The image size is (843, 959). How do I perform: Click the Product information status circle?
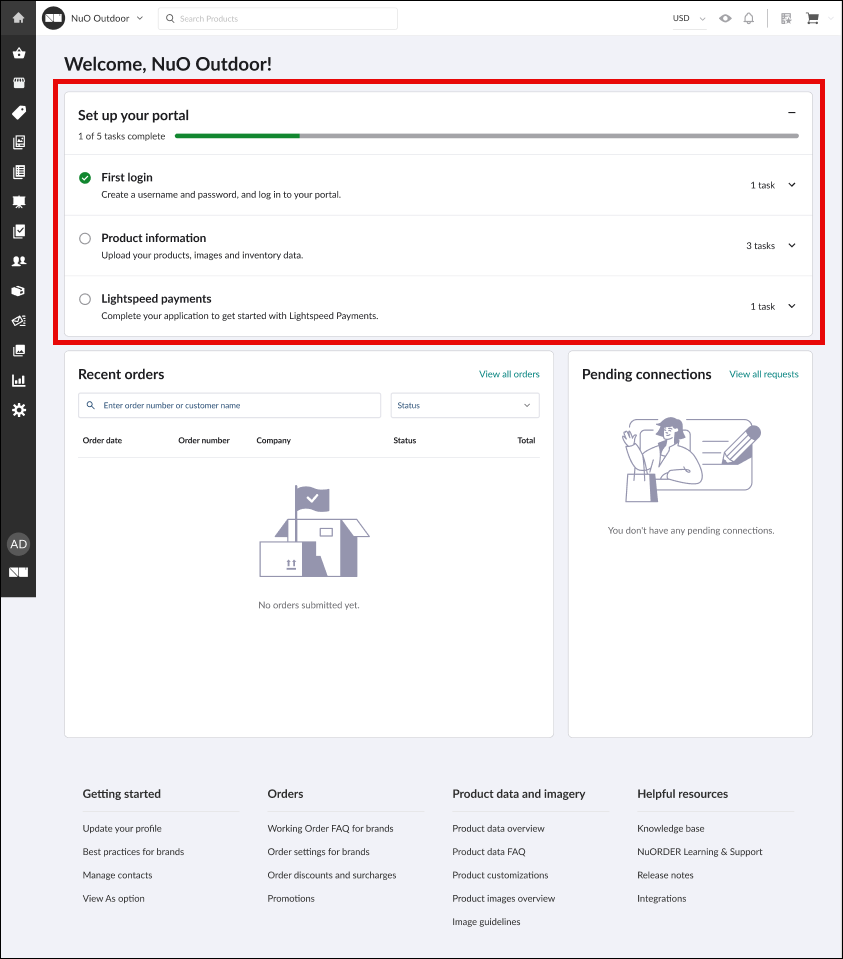[85, 239]
